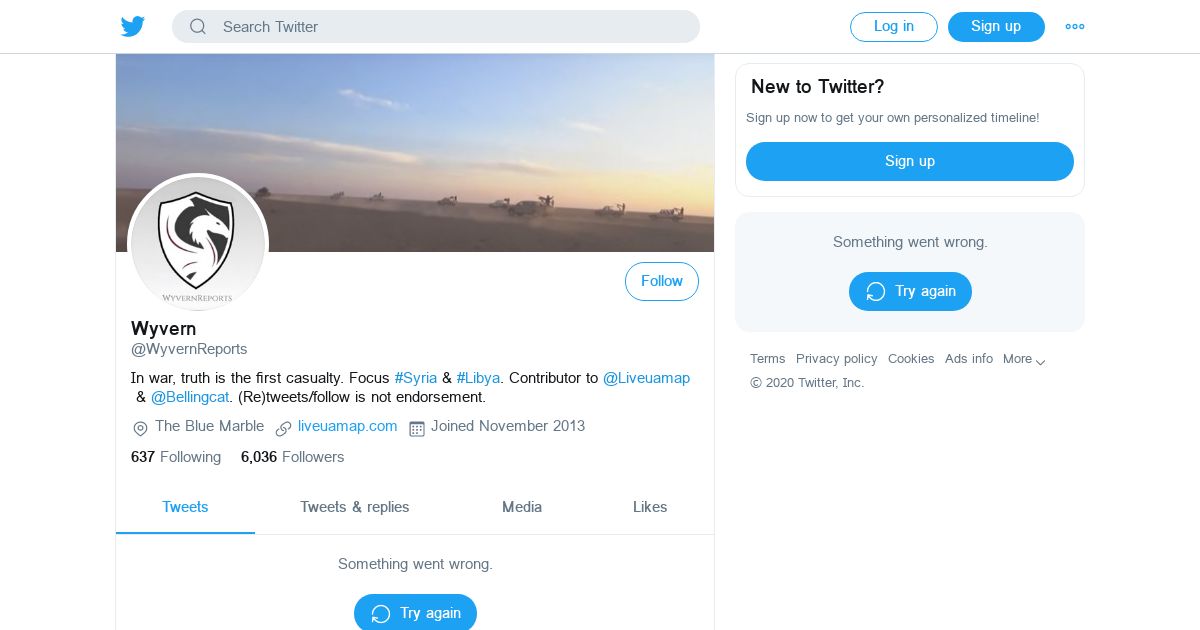
Task: Expand the More footer dropdown
Action: 1024,359
